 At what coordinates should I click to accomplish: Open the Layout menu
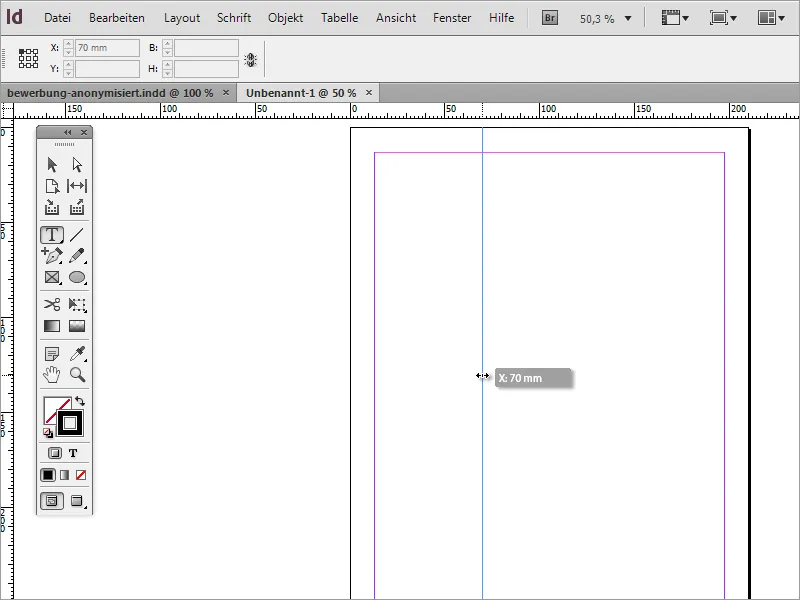182,18
